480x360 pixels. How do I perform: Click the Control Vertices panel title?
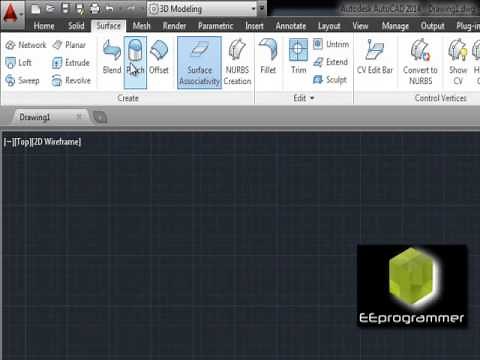440,98
